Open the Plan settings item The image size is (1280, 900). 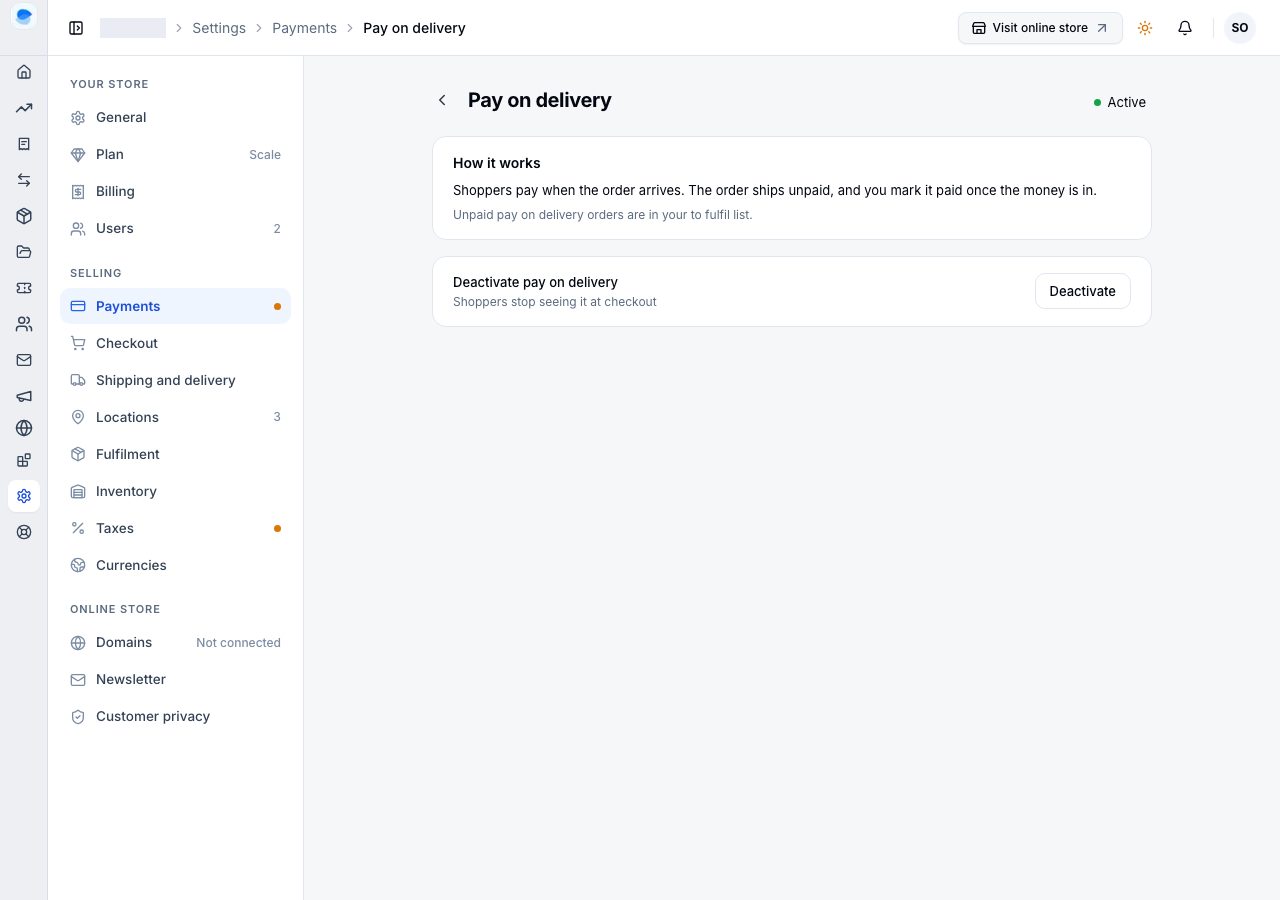tap(176, 154)
